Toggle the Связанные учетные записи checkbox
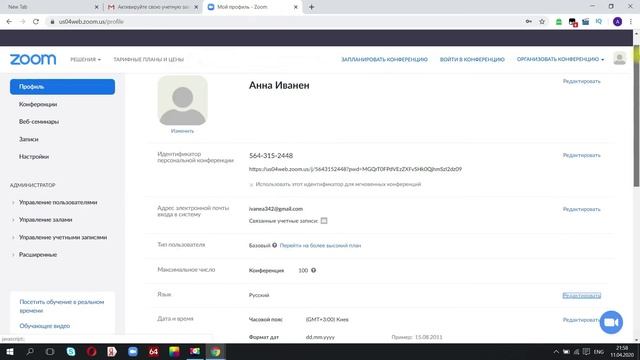Screen dimensions: 640x360 [x=324, y=221]
